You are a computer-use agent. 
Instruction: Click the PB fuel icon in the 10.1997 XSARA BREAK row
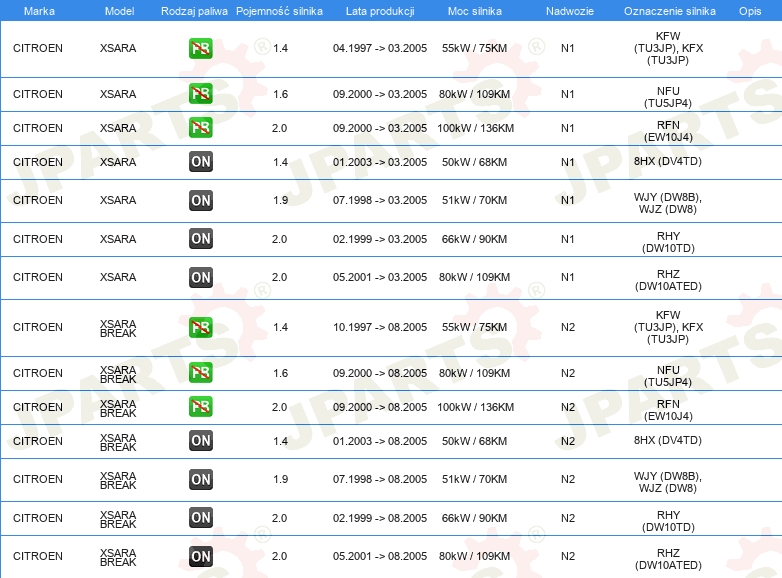[200, 327]
